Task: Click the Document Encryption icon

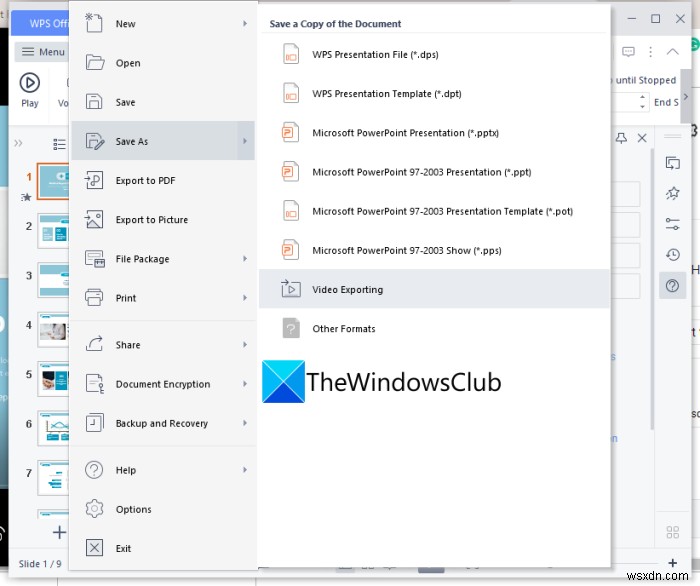Action: click(95, 384)
